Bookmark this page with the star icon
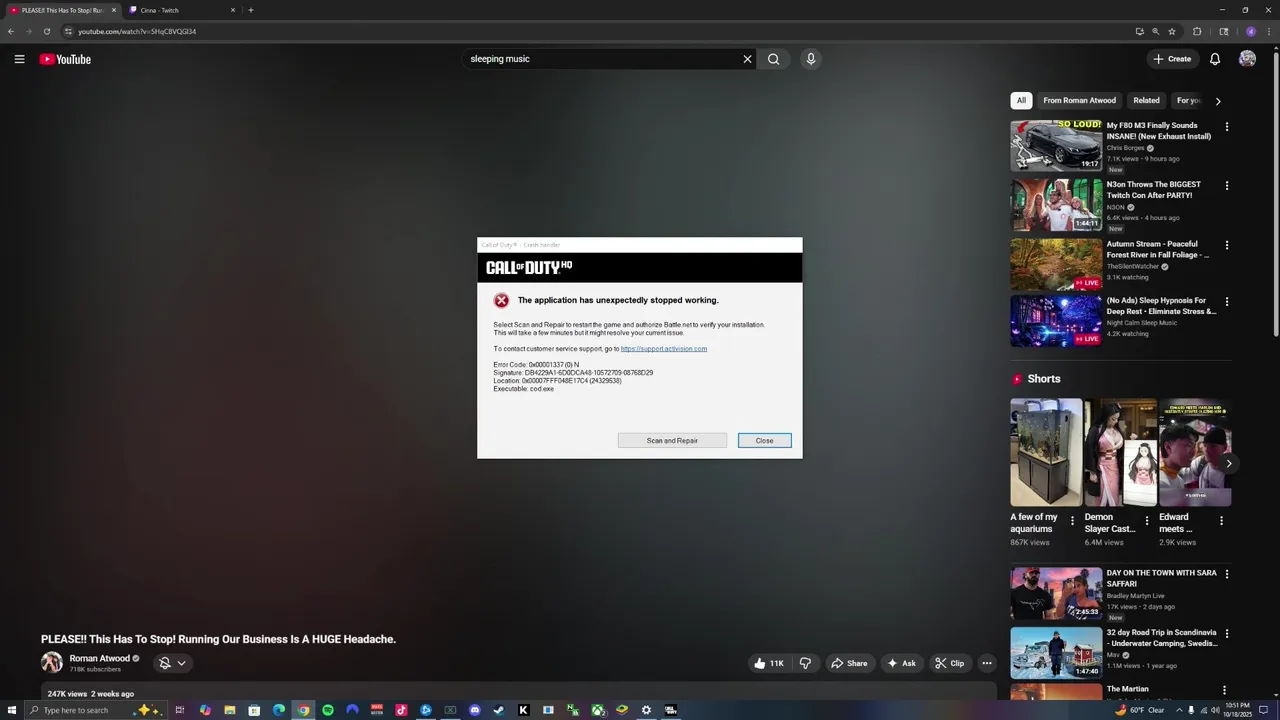Viewport: 1280px width, 720px height. pos(1172,31)
